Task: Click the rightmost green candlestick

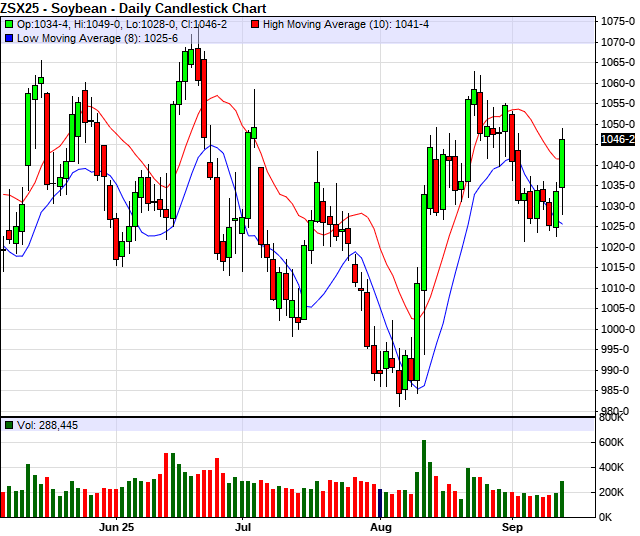Action: pyautogui.click(x=562, y=163)
